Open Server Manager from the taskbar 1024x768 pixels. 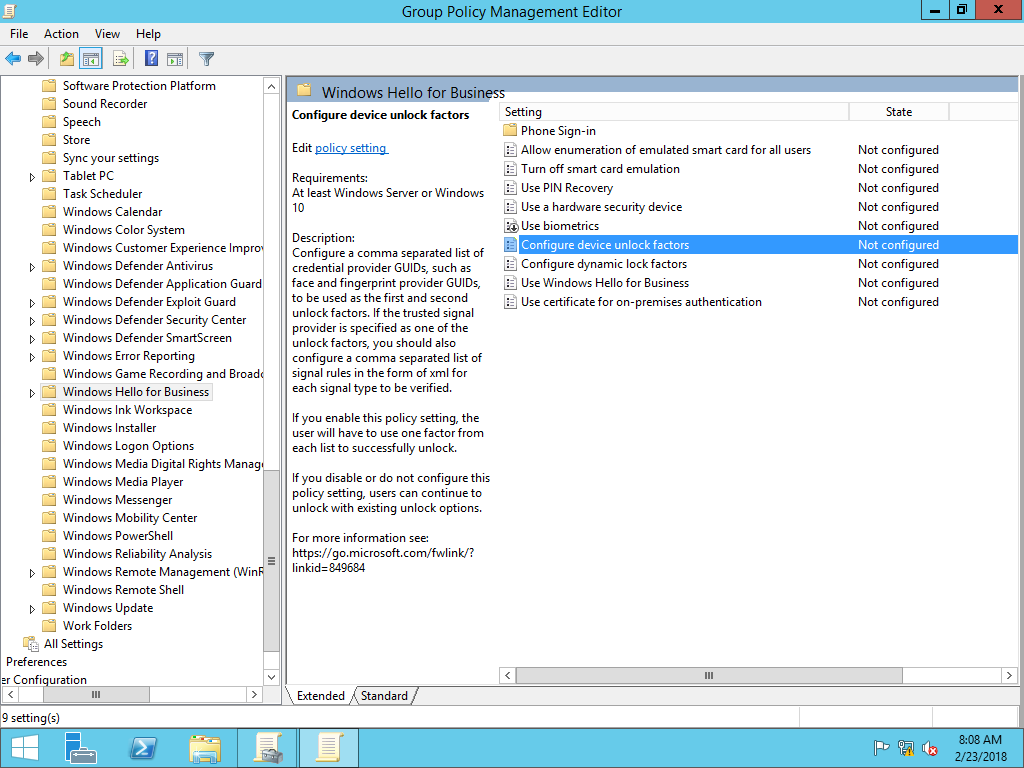point(80,748)
